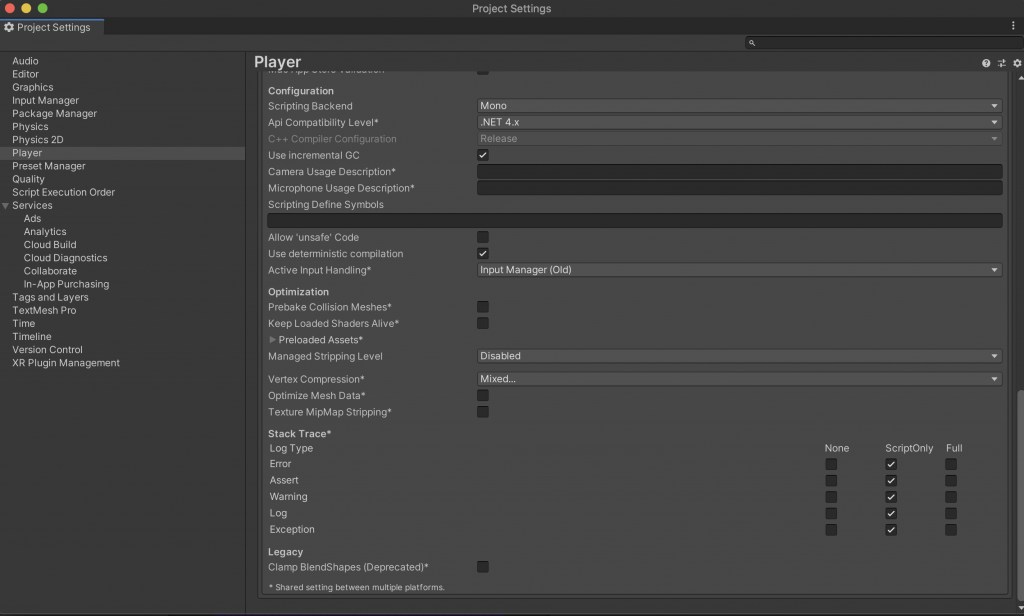Open Player settings help via question mark icon
1024x616 pixels.
tap(986, 62)
